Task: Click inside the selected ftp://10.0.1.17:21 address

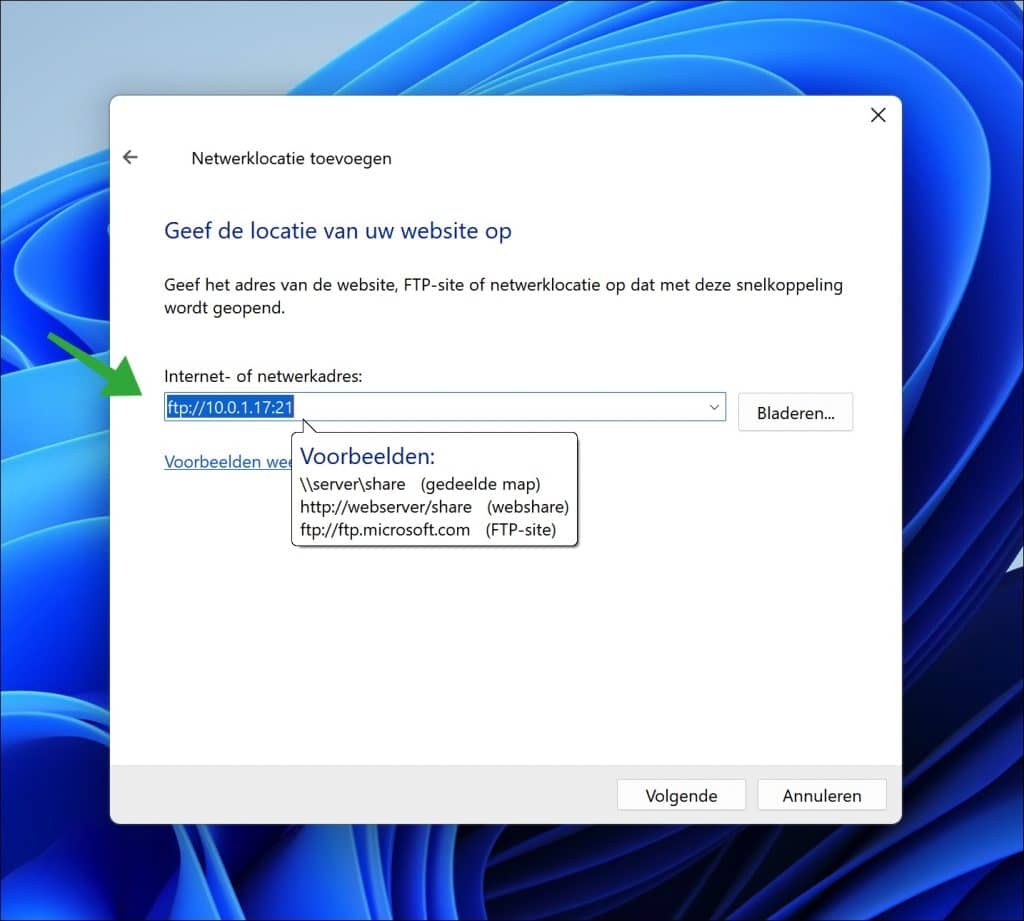Action: [x=228, y=406]
